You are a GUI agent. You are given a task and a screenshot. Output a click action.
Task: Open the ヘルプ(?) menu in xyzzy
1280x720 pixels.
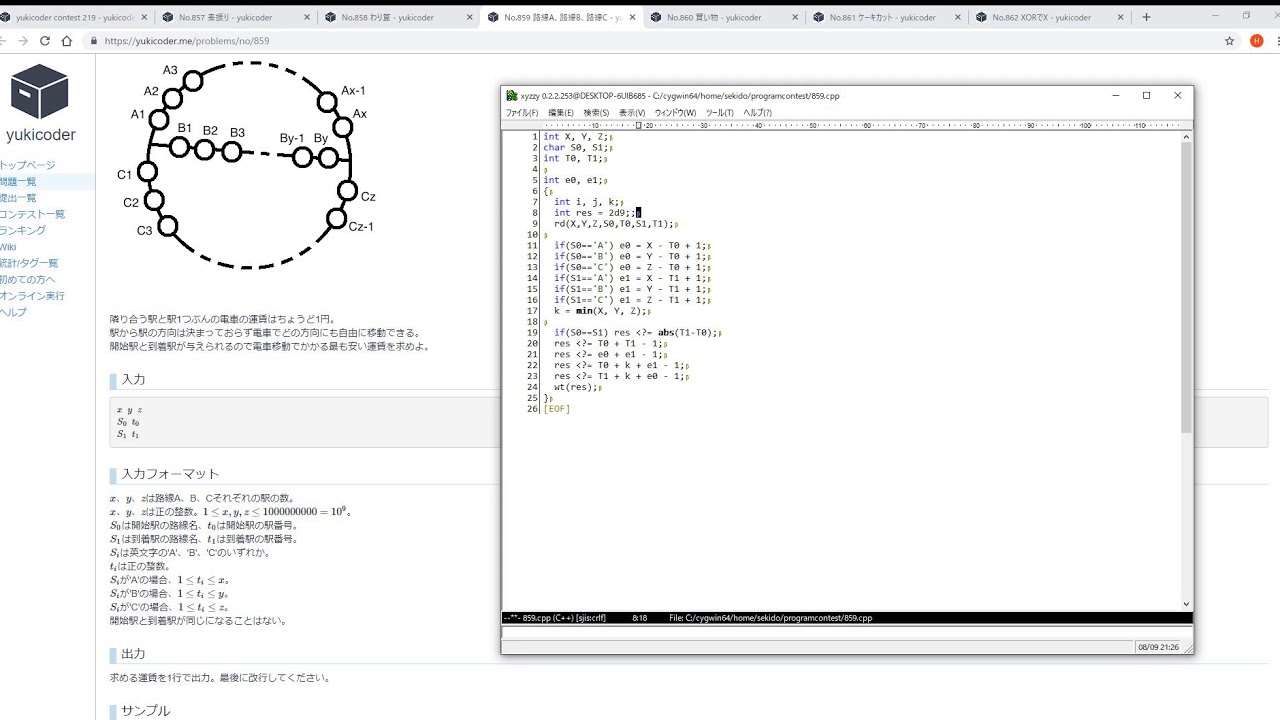757,113
